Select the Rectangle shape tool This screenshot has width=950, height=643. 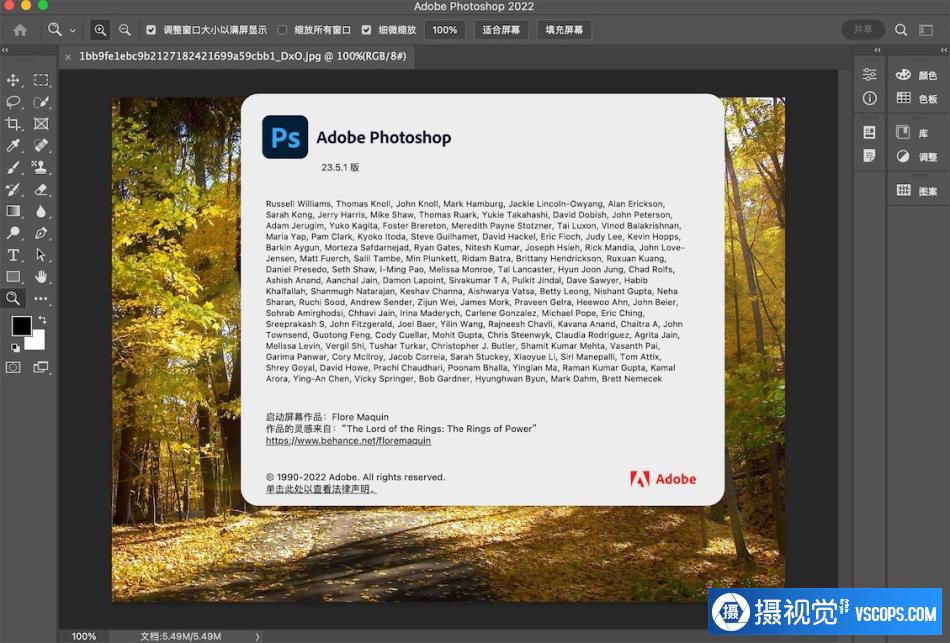(x=13, y=276)
